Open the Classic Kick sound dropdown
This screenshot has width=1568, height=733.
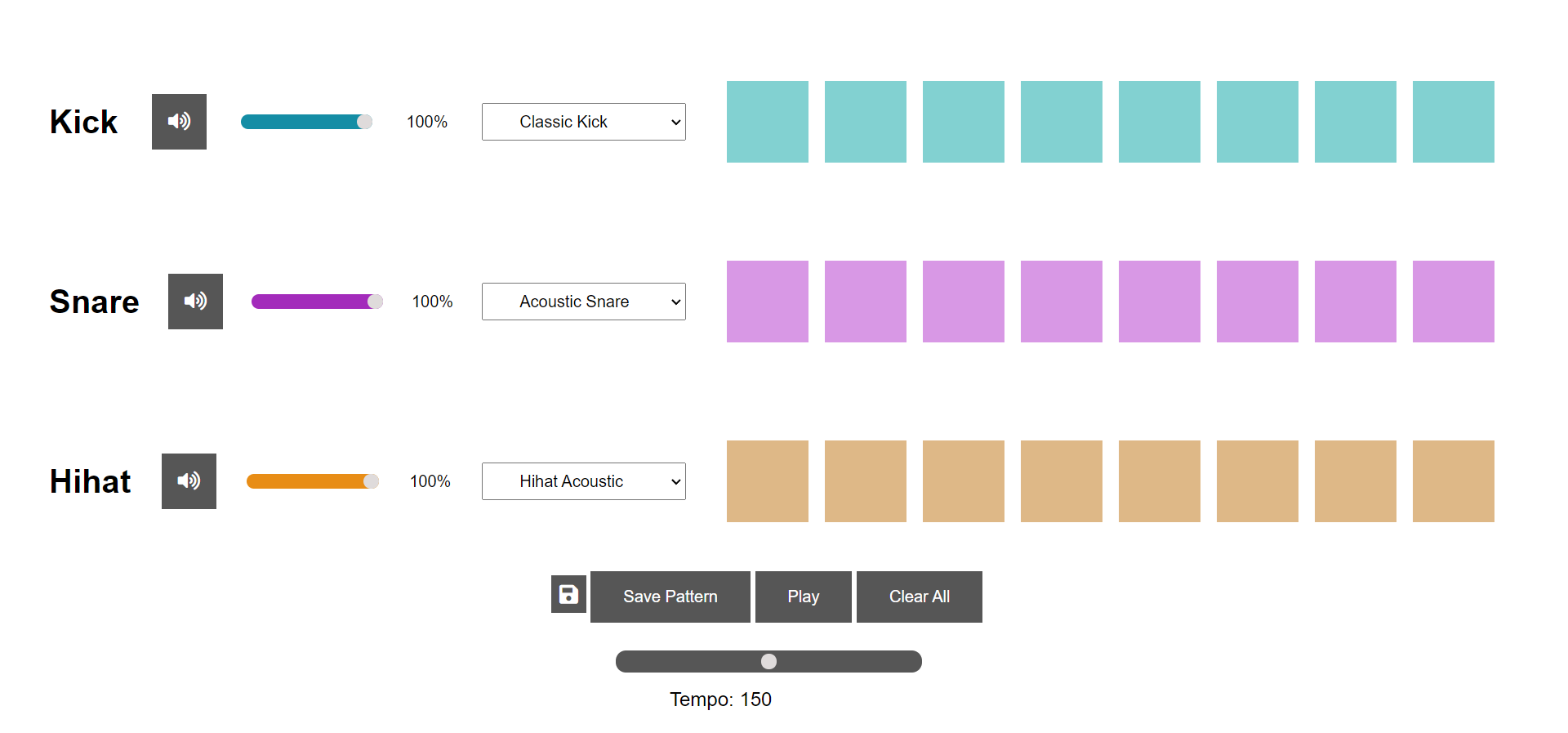[584, 122]
